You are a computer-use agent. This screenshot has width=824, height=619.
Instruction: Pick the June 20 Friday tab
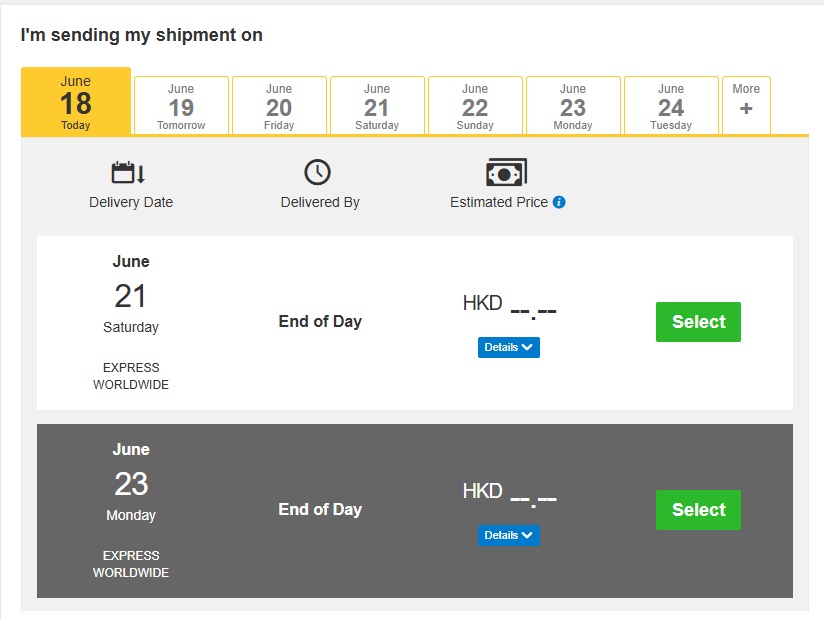tap(279, 106)
